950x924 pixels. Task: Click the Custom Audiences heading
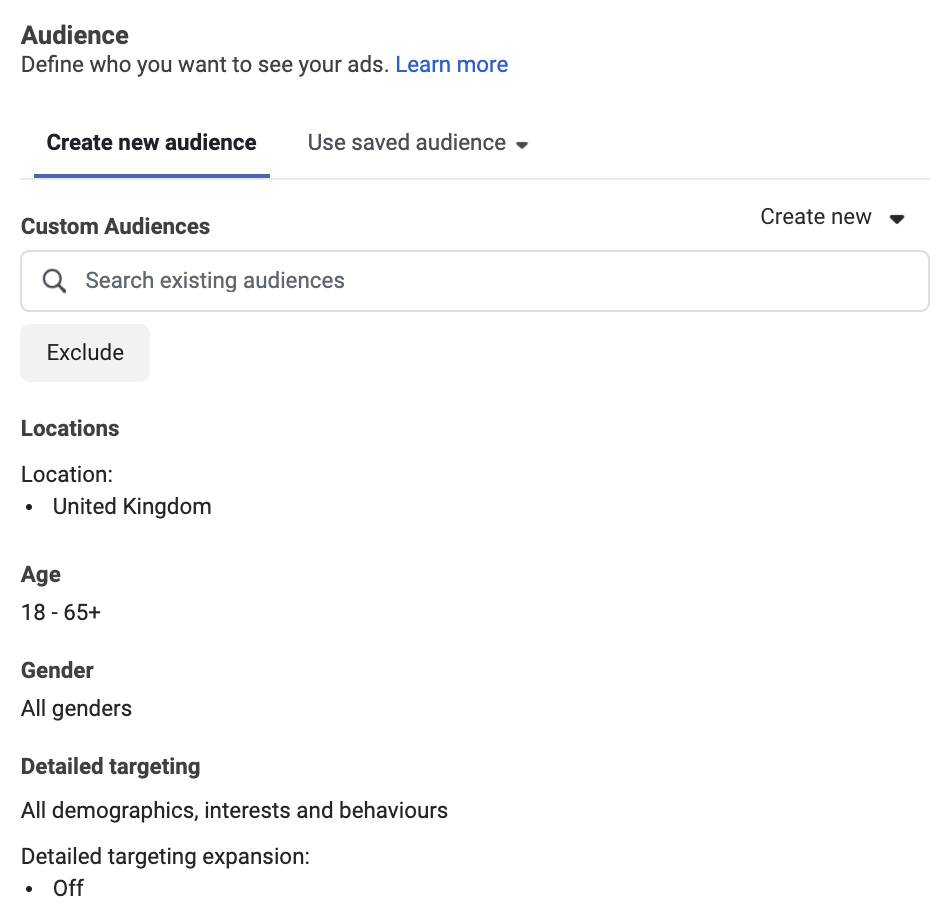click(x=115, y=226)
